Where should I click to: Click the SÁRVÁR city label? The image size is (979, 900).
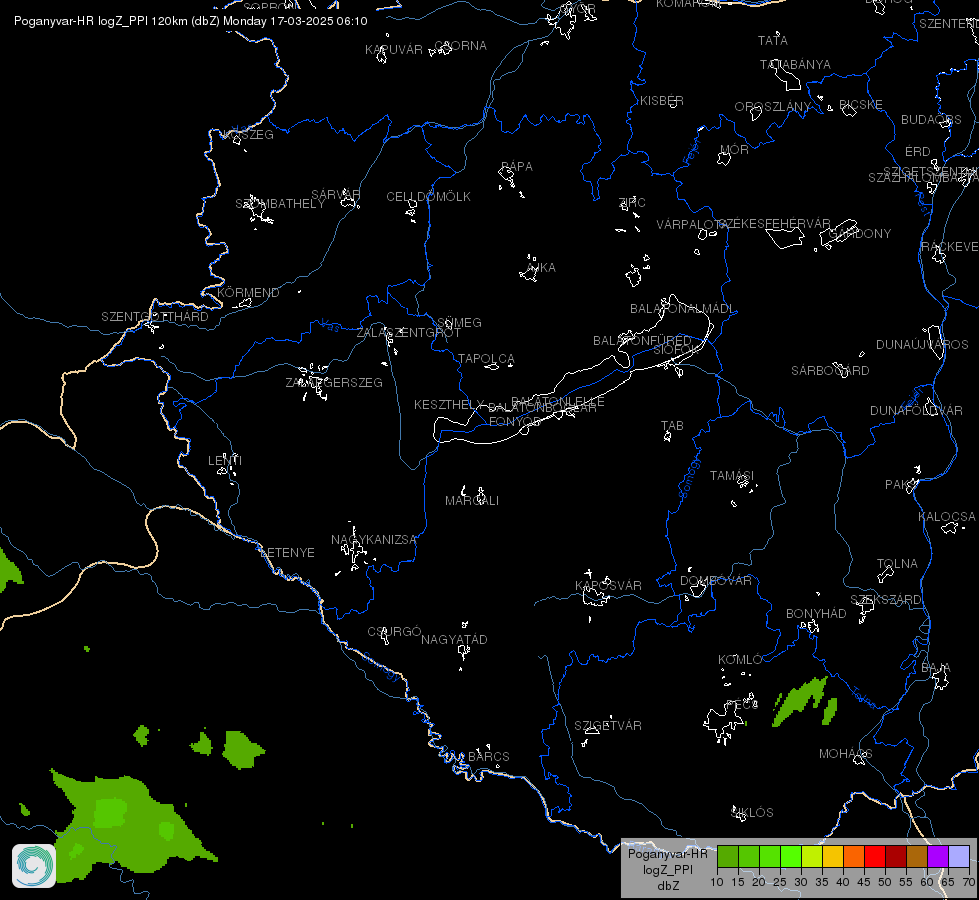click(335, 194)
